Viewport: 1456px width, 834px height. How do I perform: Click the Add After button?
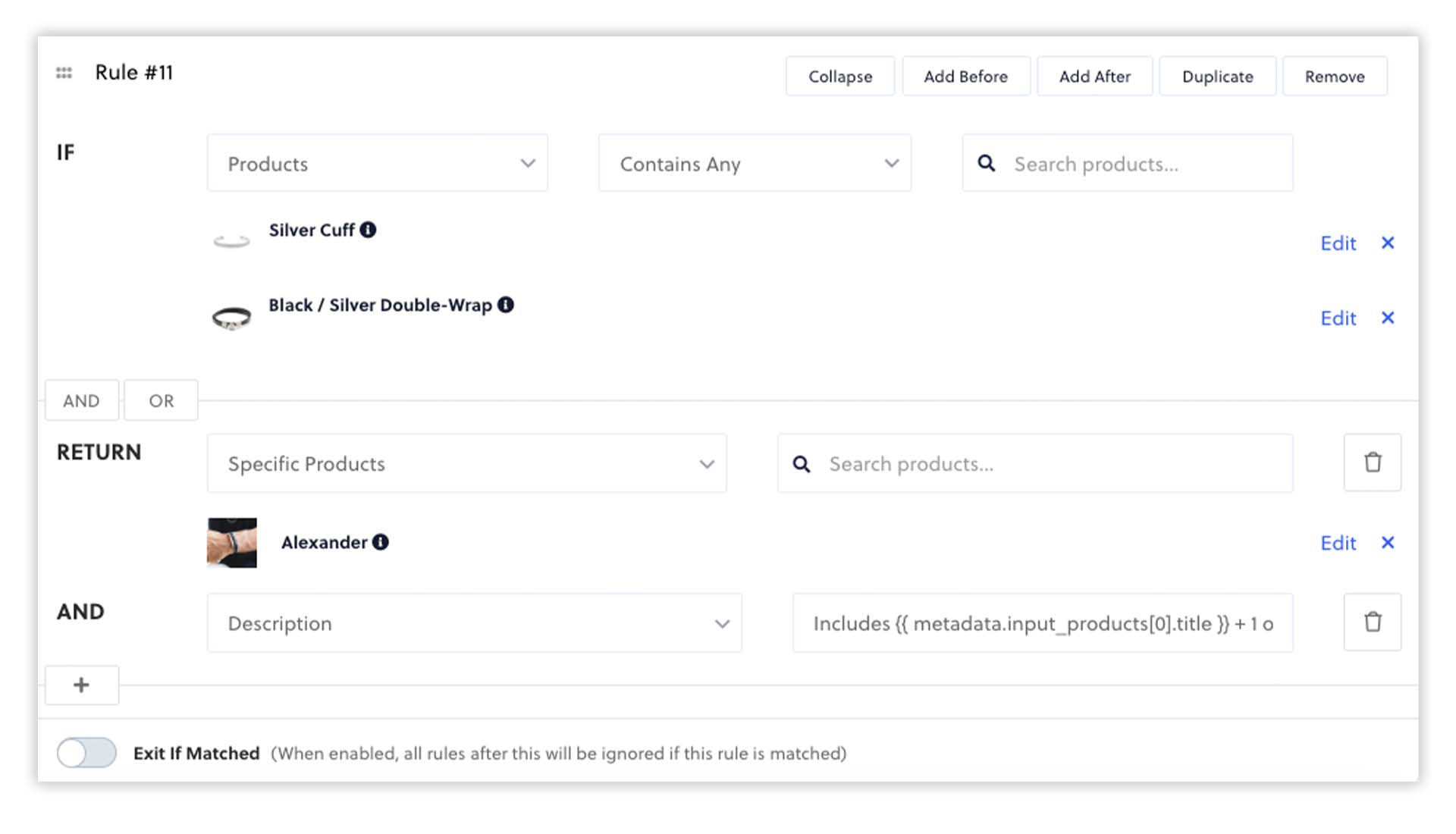coord(1095,76)
